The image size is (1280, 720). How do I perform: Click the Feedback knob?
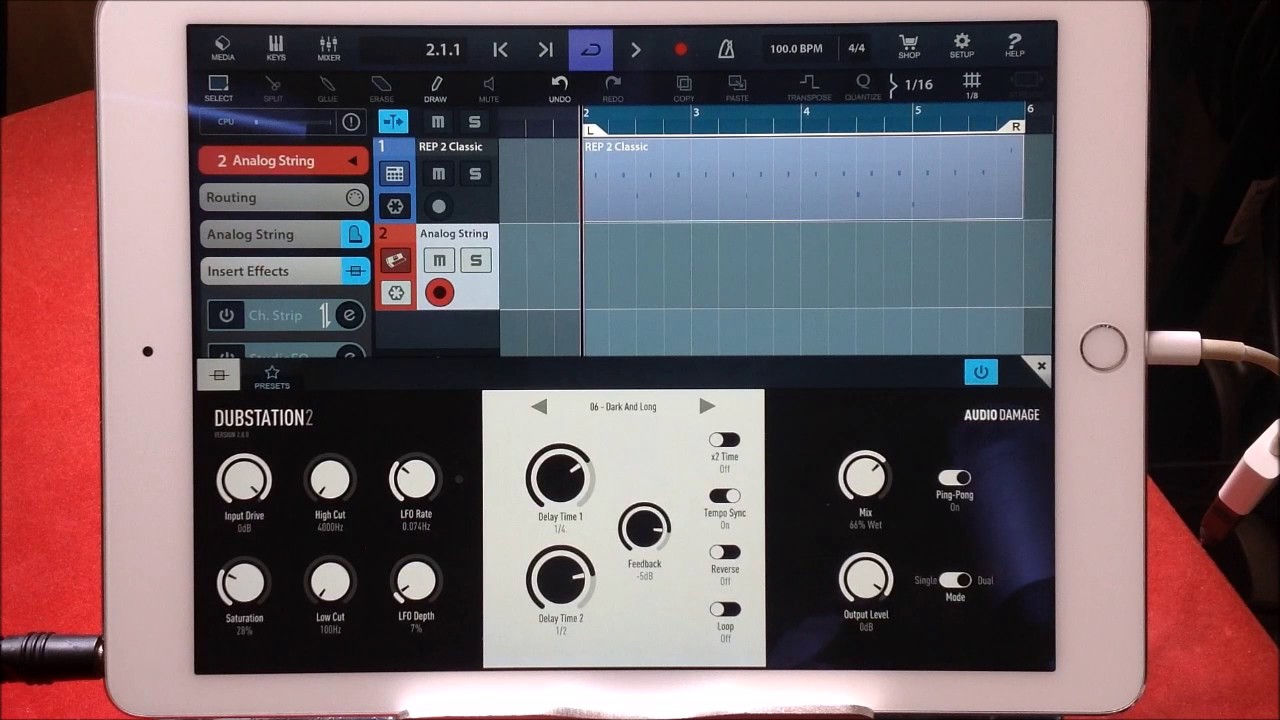point(645,528)
